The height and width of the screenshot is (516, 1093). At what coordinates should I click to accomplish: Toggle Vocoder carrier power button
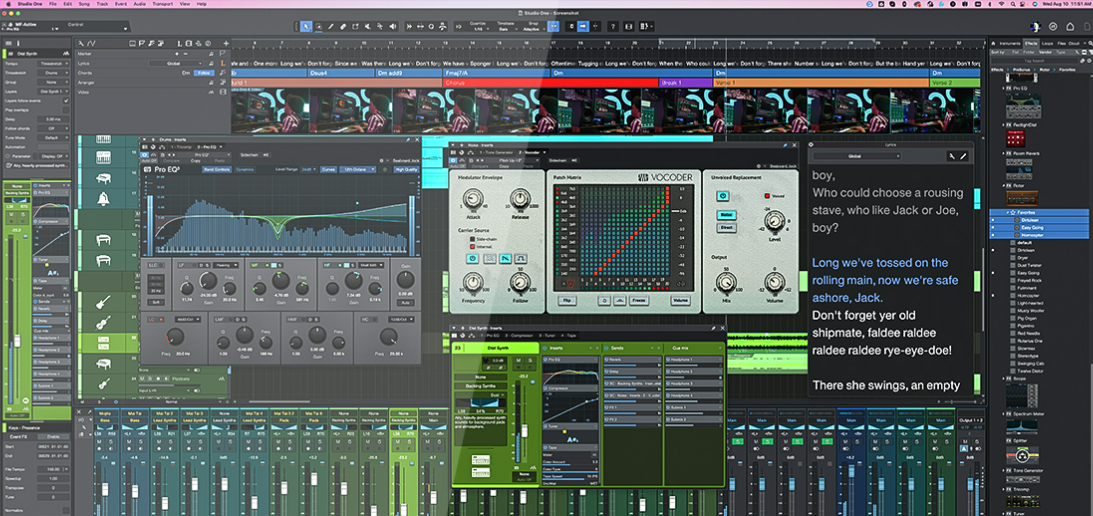473,259
